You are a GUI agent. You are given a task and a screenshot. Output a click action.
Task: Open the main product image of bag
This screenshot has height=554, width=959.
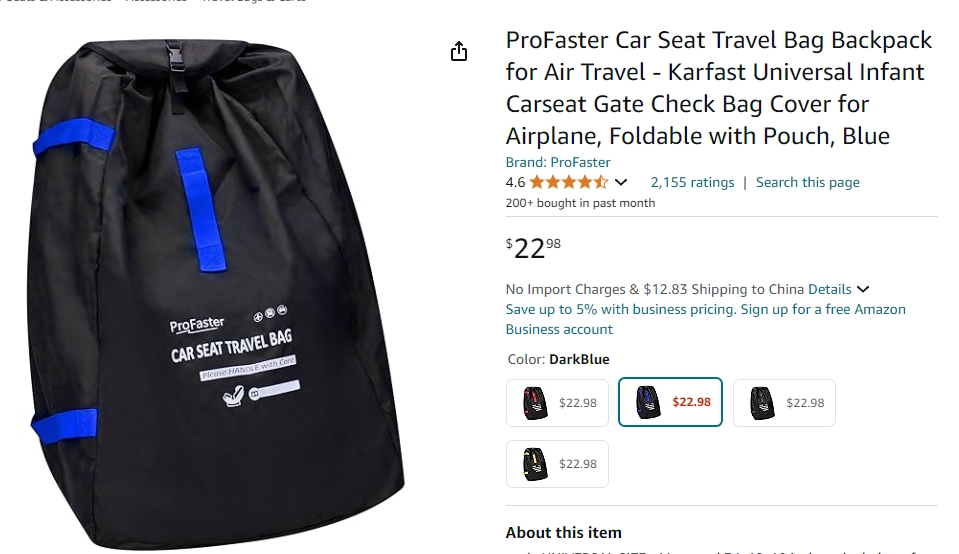pos(217,295)
